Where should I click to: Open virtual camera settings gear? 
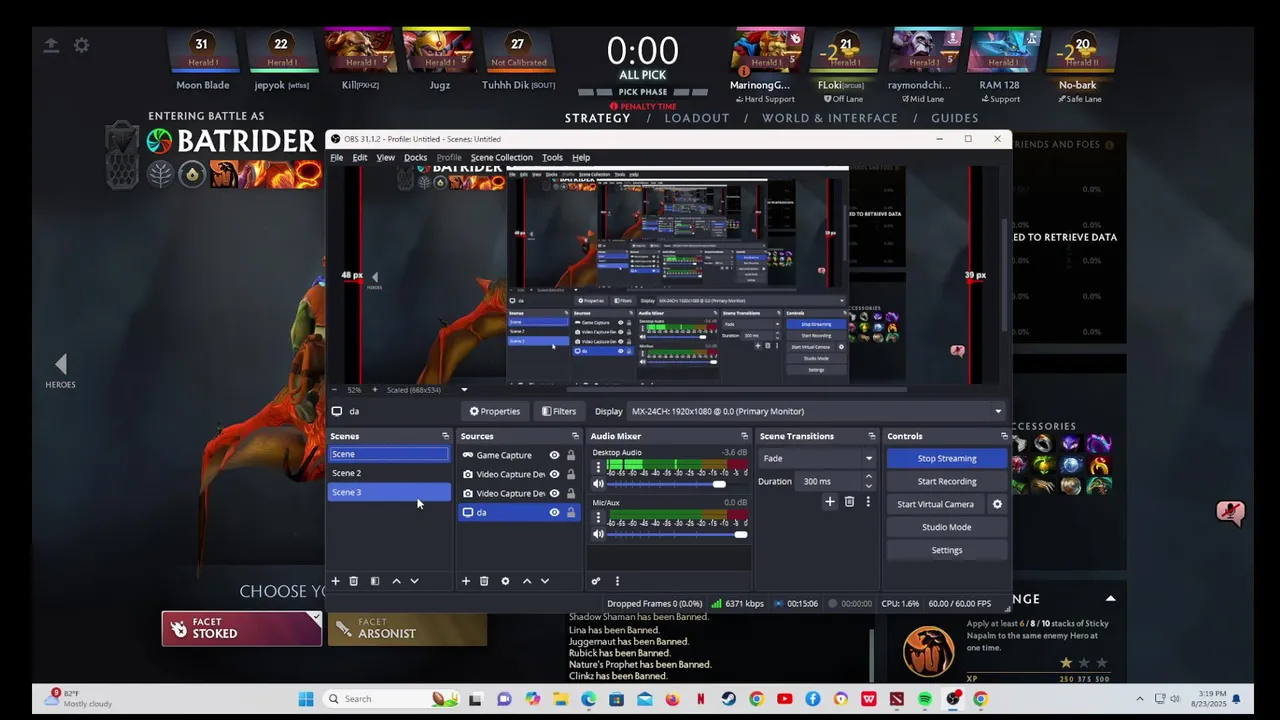pos(997,504)
